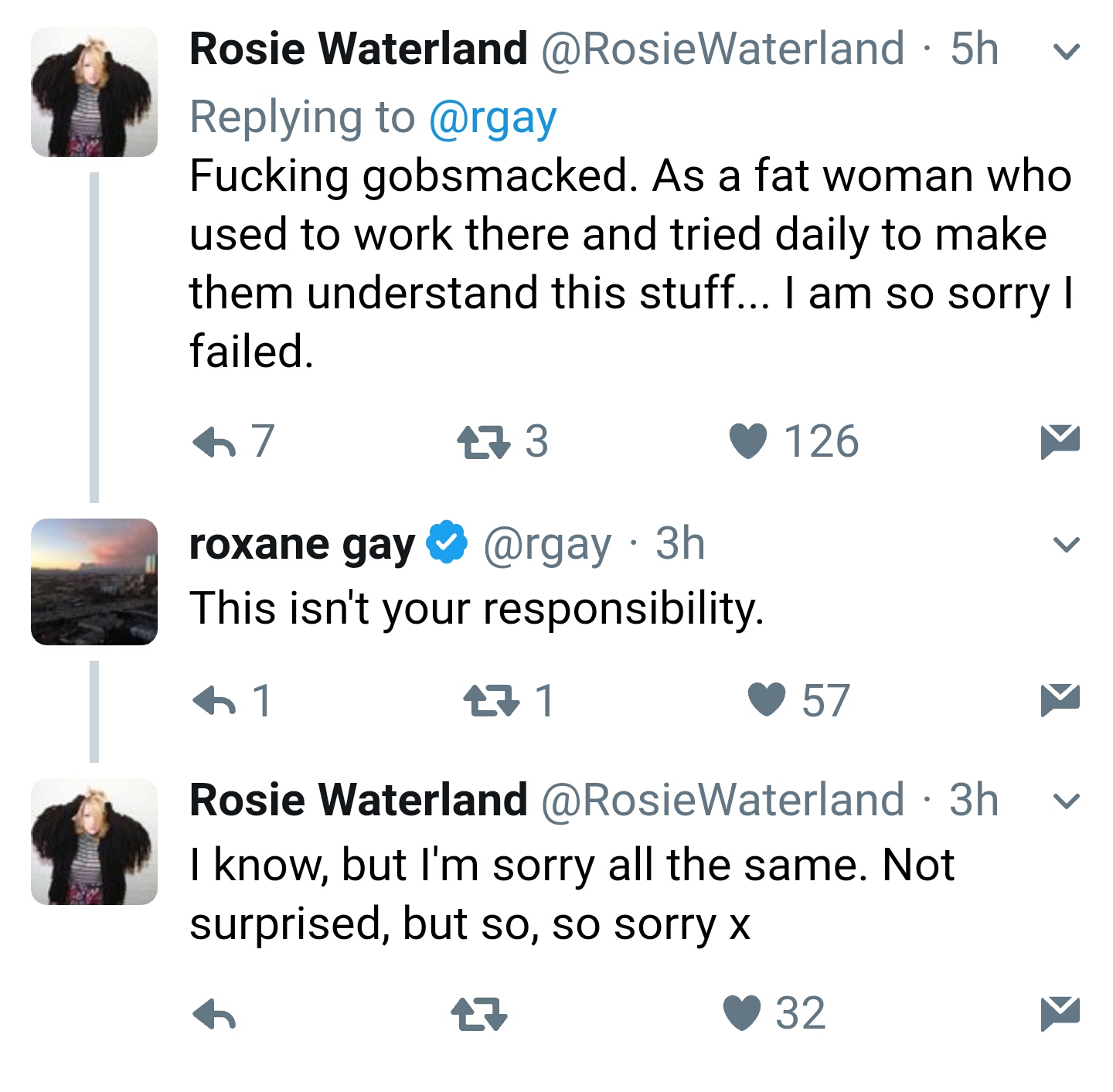The height and width of the screenshot is (1092, 1113).
Task: Send Rosie's last tweet via direct message
Action: click(1060, 1014)
